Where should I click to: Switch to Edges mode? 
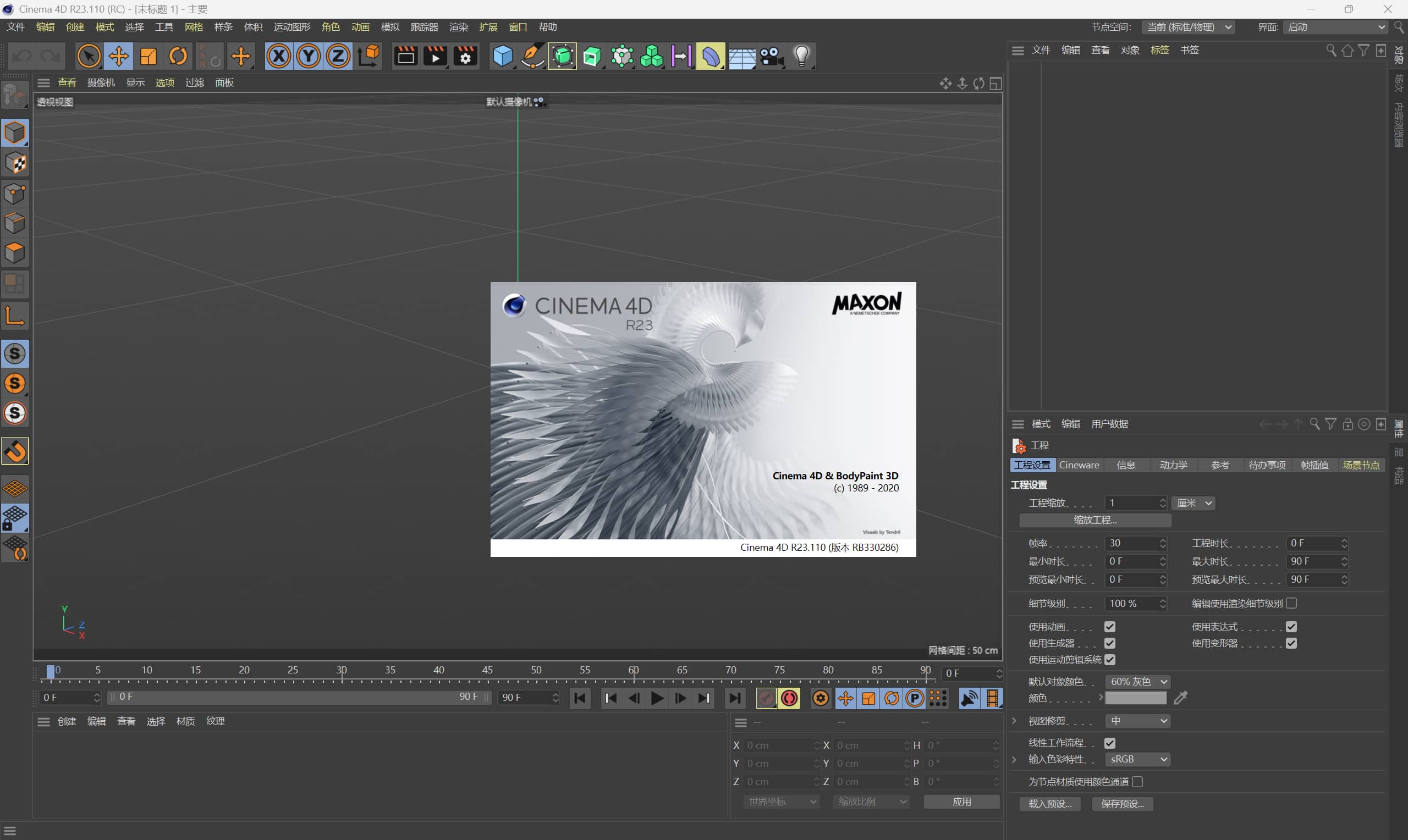click(x=15, y=223)
